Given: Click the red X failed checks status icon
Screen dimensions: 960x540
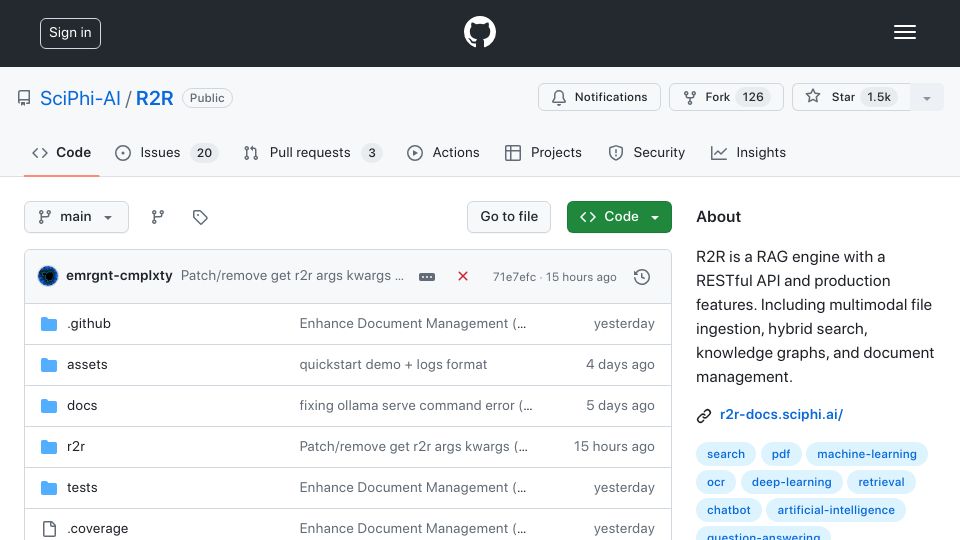Looking at the screenshot, I should pyautogui.click(x=463, y=276).
